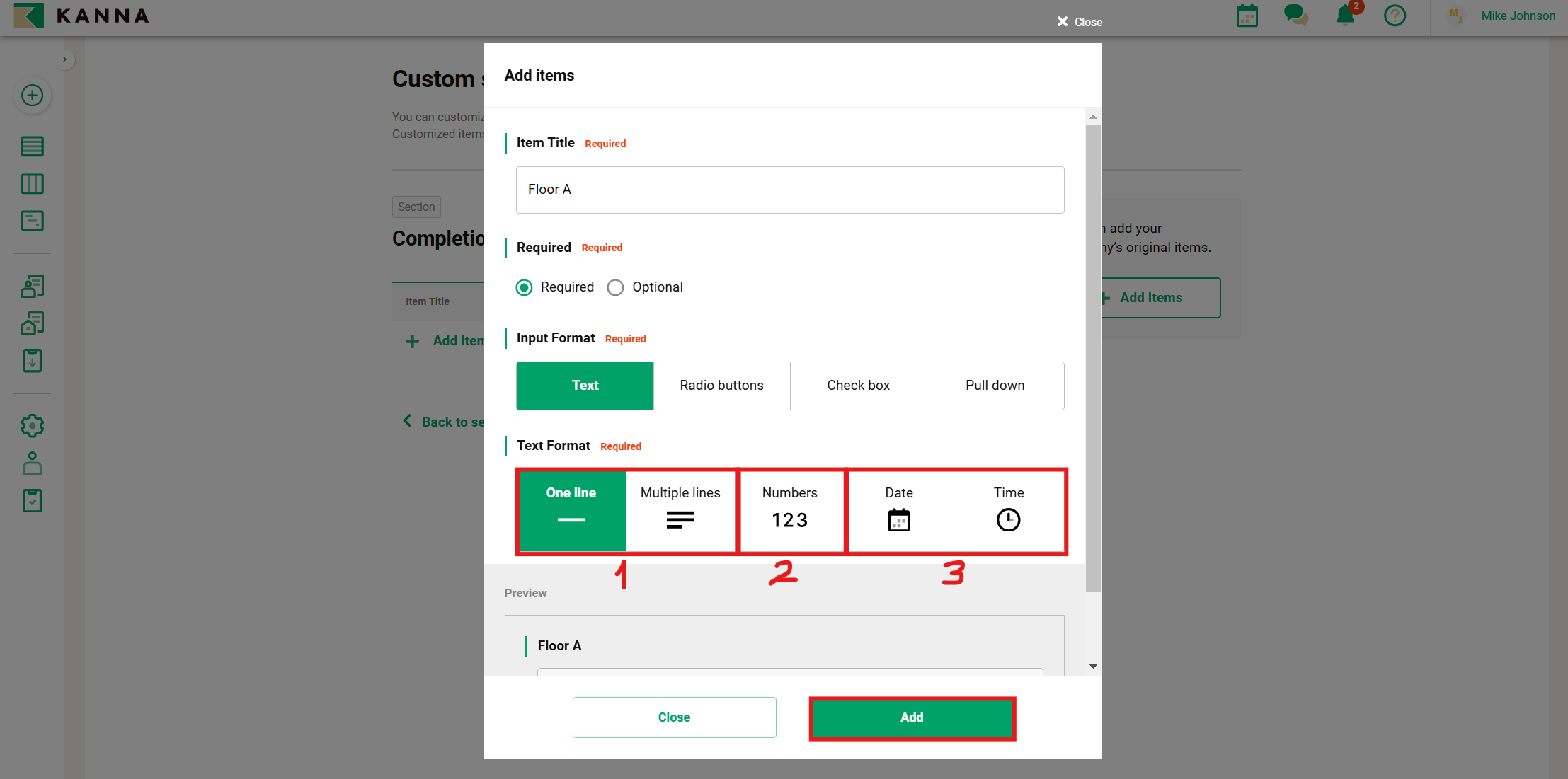Click the help question mark icon
1568x779 pixels.
pyautogui.click(x=1395, y=16)
